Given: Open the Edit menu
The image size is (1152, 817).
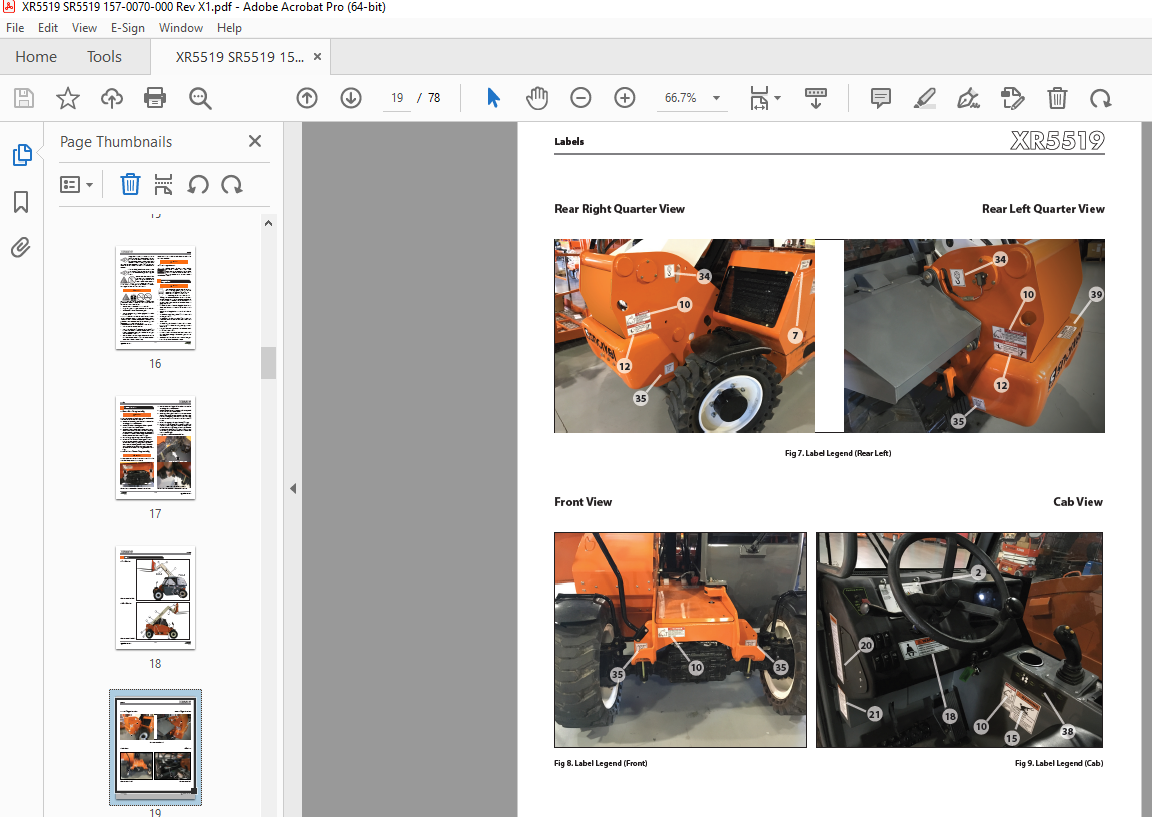Looking at the screenshot, I should tap(48, 28).
